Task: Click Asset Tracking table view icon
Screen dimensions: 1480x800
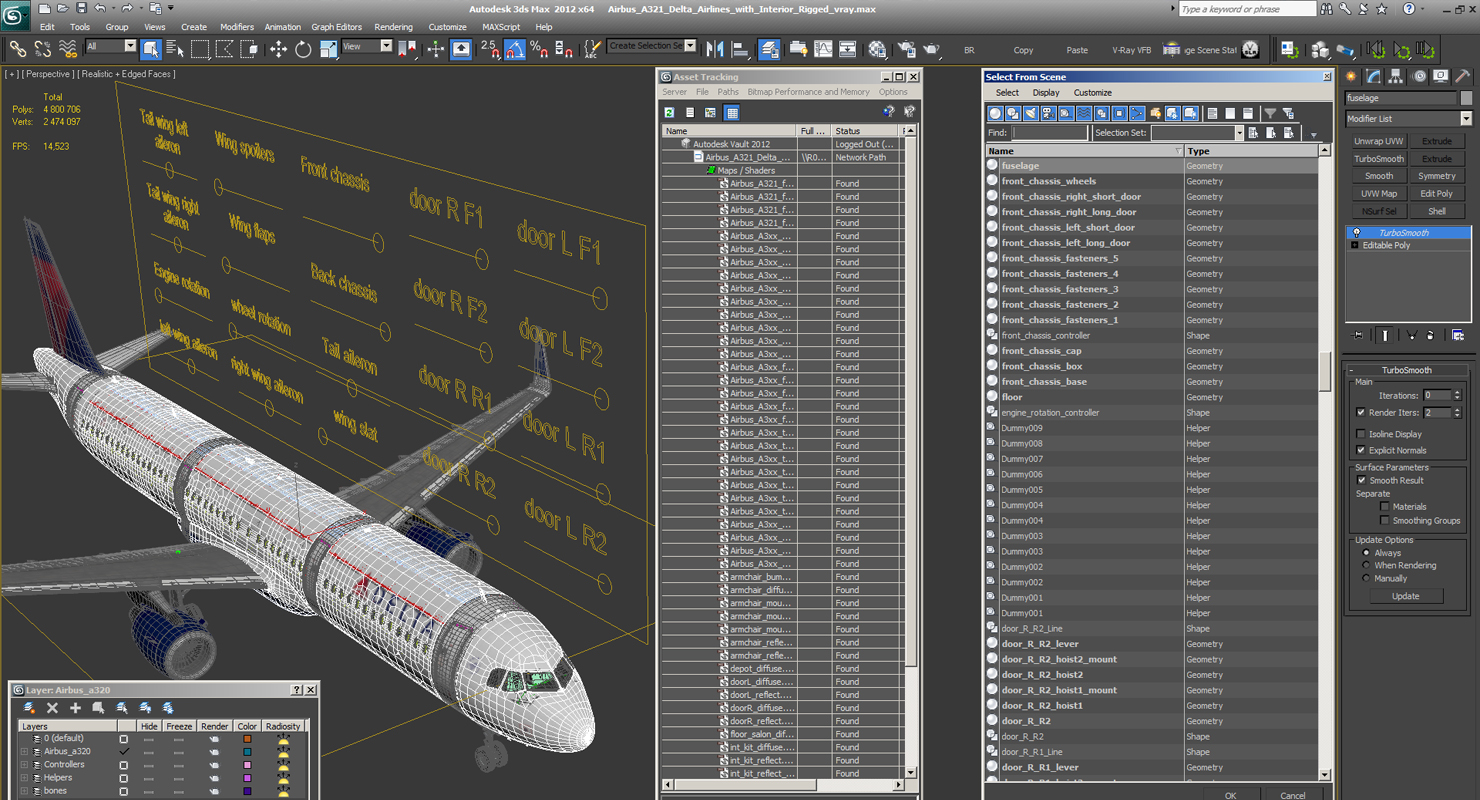Action: point(732,113)
